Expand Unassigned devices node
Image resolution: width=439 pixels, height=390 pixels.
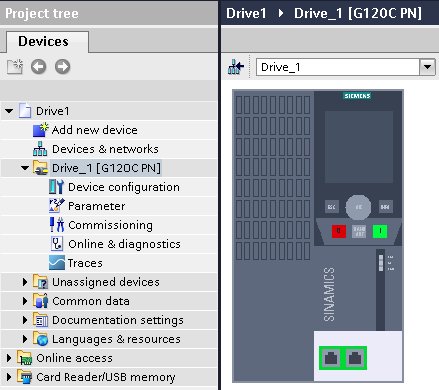pyautogui.click(x=25, y=282)
